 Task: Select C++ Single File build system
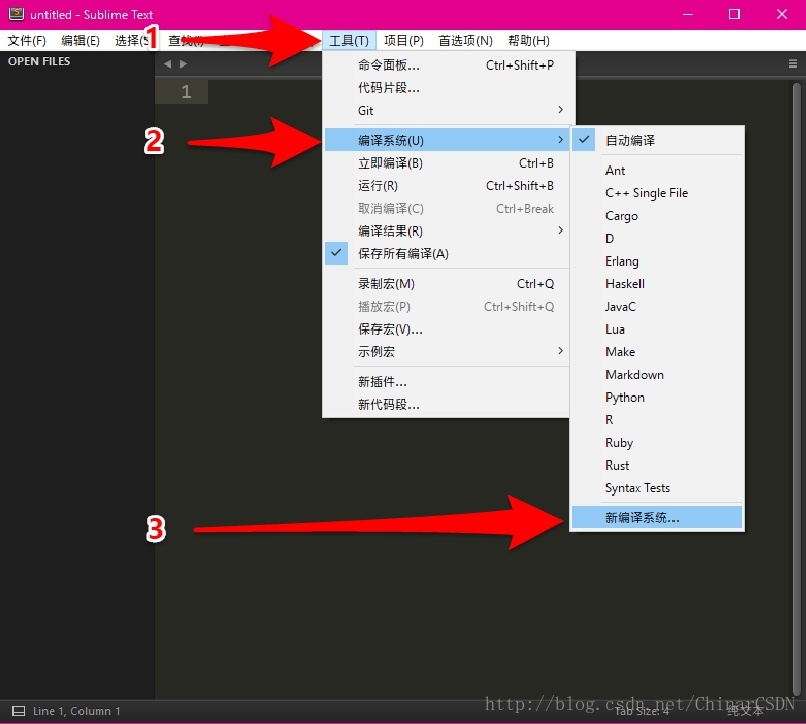(657, 193)
